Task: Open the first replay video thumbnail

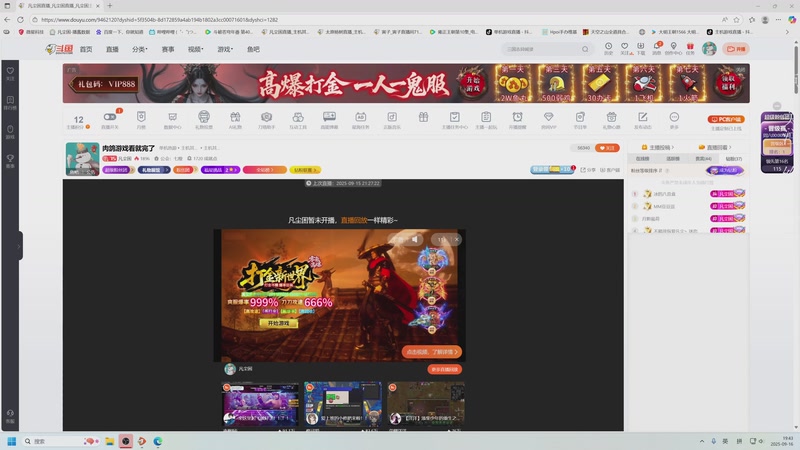Action: [260, 405]
